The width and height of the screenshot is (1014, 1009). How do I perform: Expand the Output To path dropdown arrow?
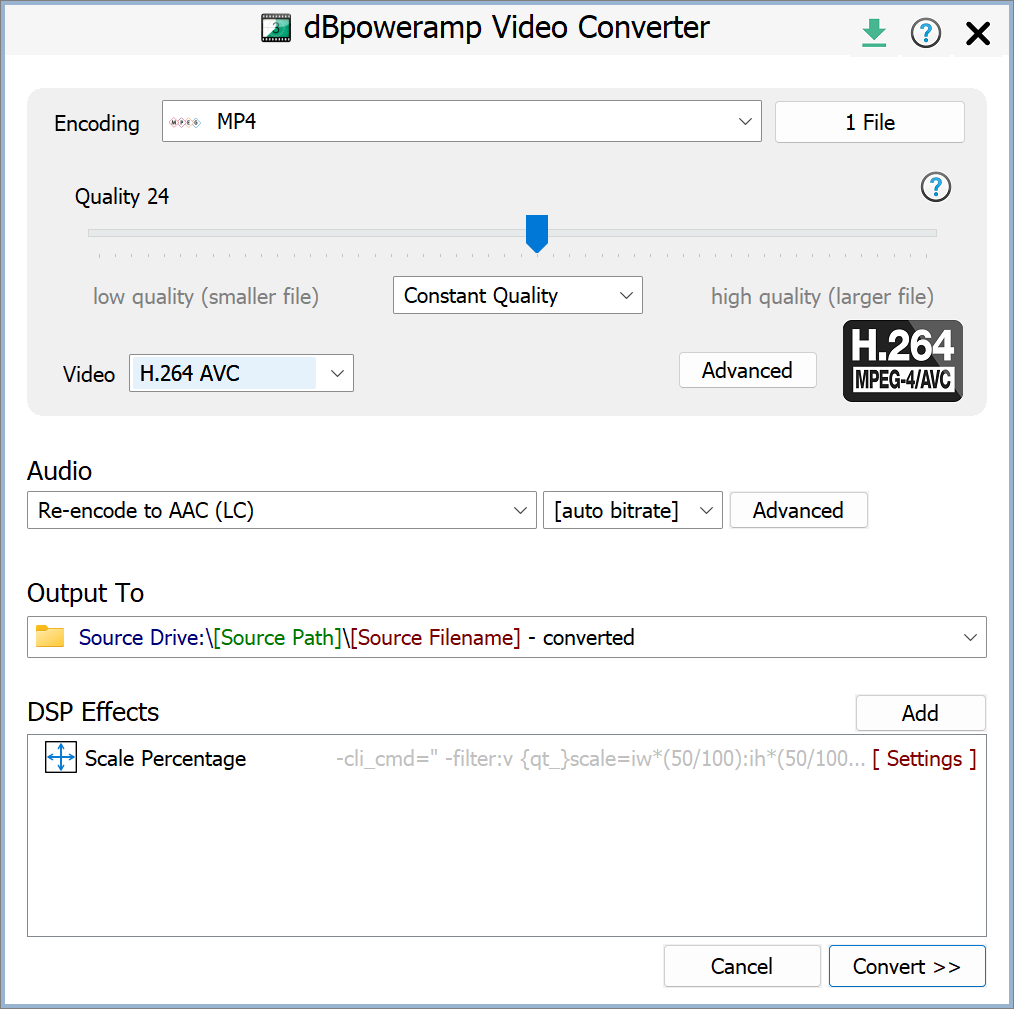(x=969, y=637)
